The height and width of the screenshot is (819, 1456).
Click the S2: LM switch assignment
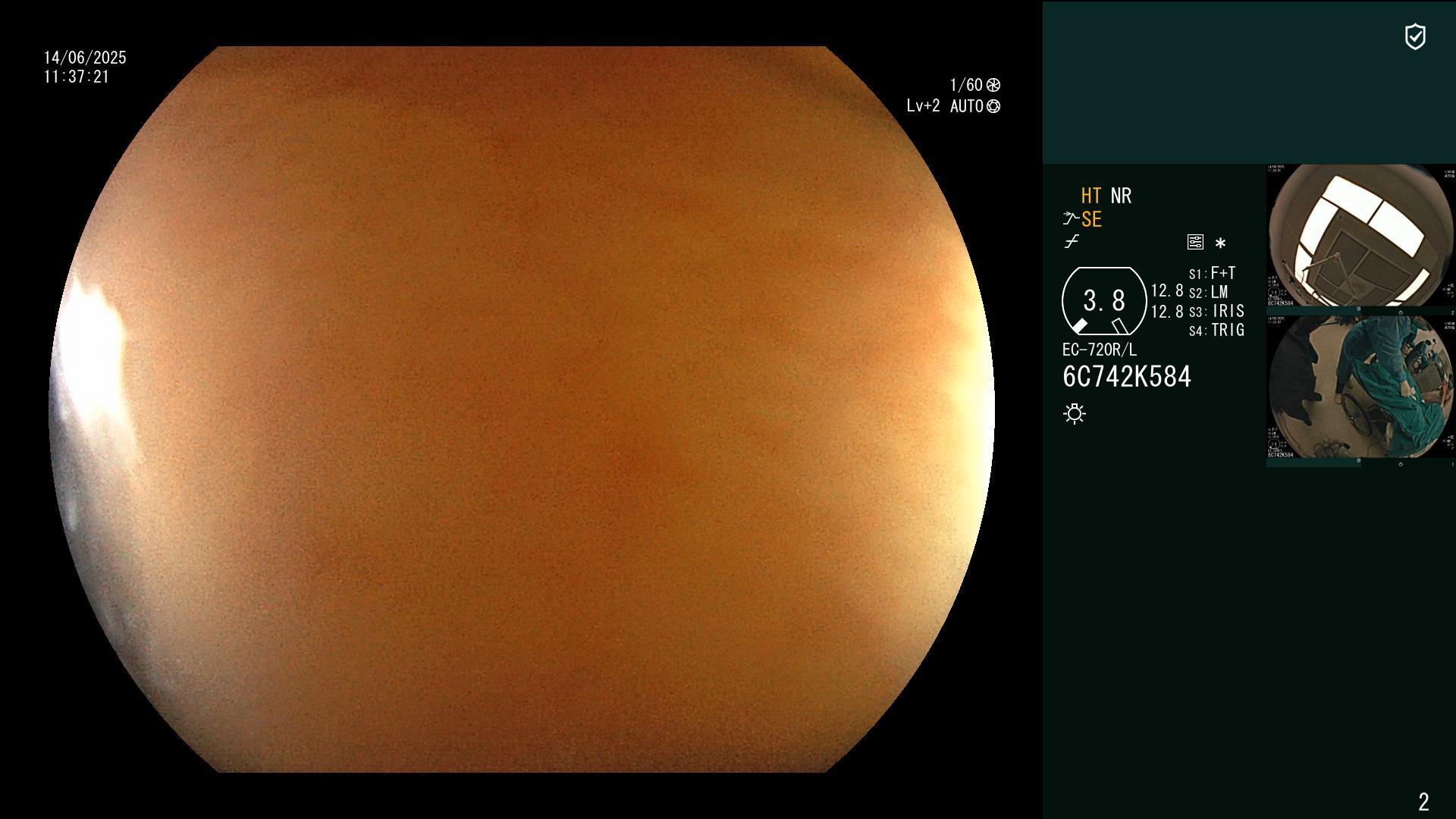(x=1208, y=292)
